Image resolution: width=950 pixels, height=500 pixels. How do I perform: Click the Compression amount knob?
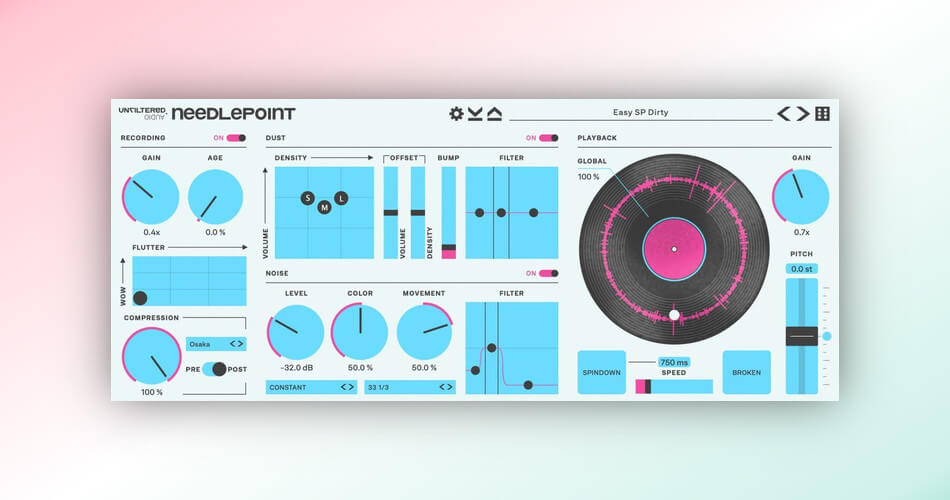(151, 356)
